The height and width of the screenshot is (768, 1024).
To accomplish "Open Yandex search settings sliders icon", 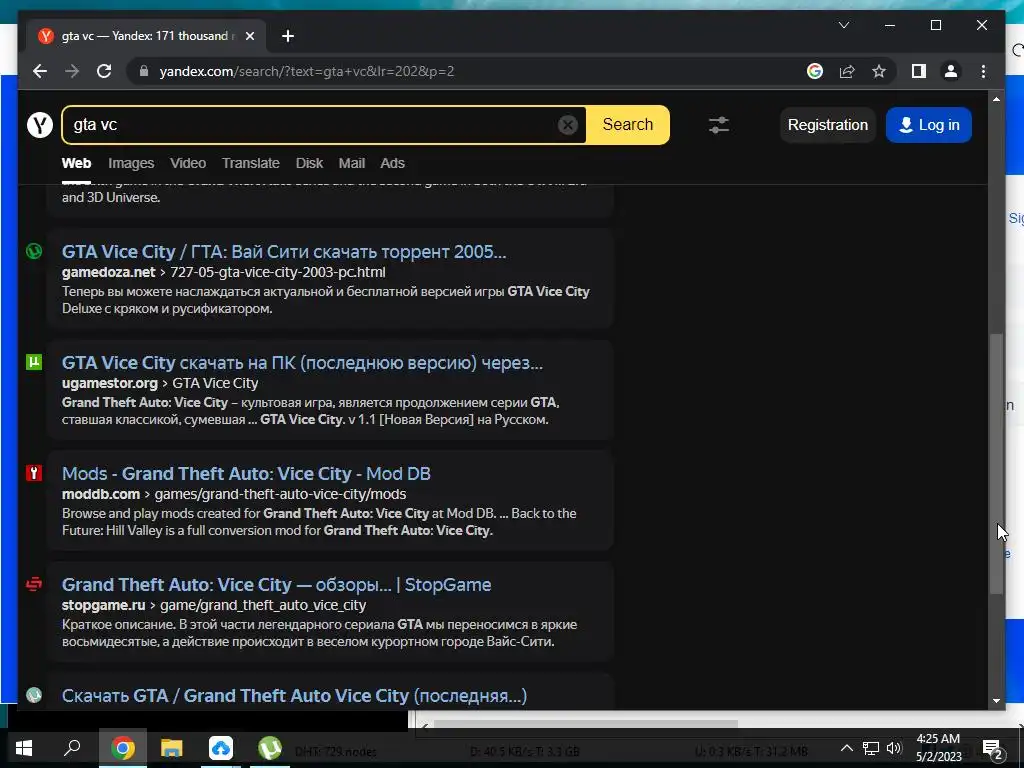I will [x=719, y=125].
